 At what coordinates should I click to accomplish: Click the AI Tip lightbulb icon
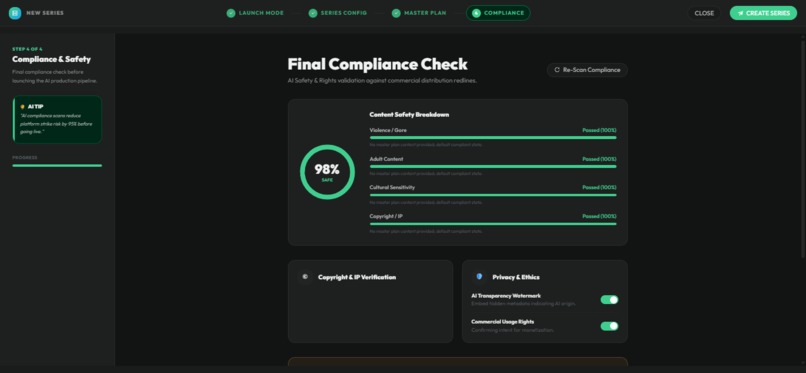pos(23,106)
